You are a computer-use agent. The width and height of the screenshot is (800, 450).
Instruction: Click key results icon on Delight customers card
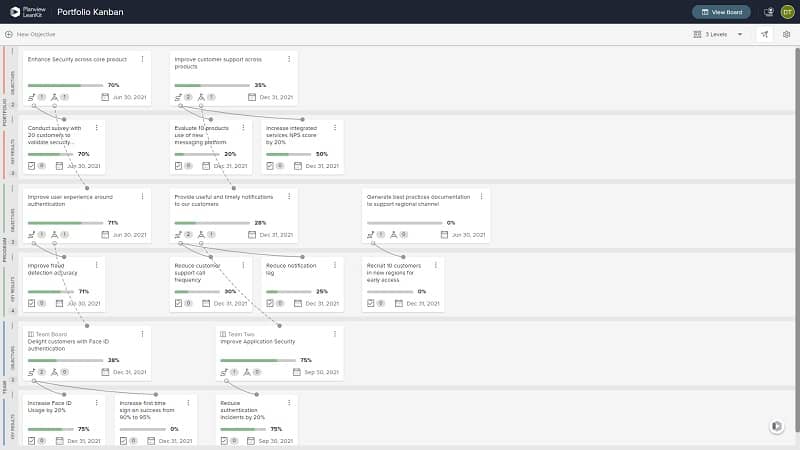click(x=32, y=372)
